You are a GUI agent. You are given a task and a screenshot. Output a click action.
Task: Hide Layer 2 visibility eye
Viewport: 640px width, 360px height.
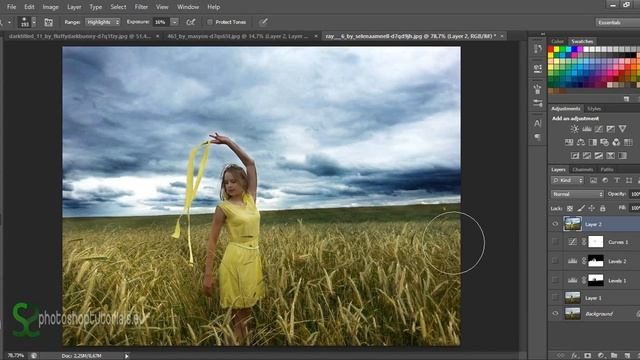click(555, 224)
